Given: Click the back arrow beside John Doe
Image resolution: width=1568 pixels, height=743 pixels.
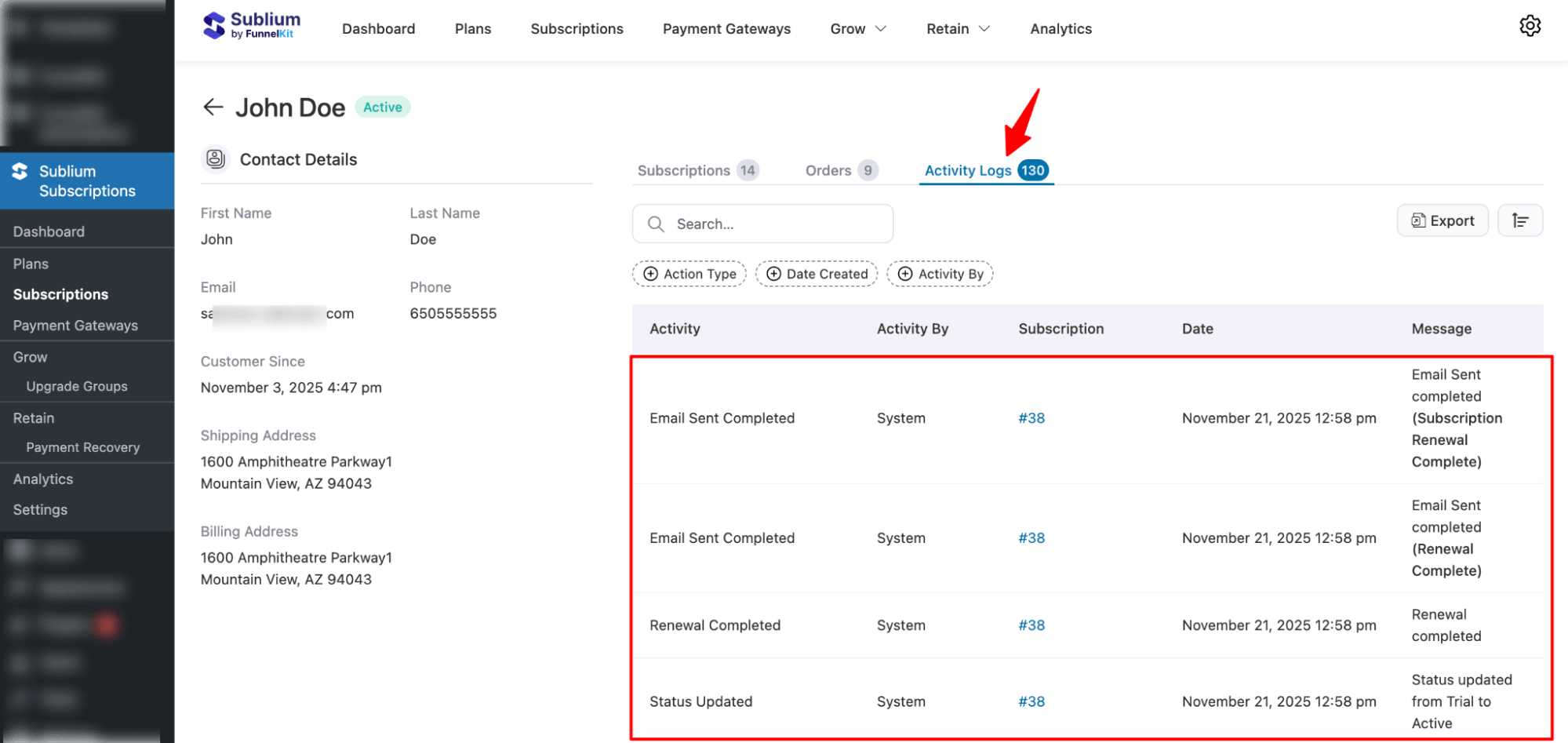Looking at the screenshot, I should click(213, 107).
